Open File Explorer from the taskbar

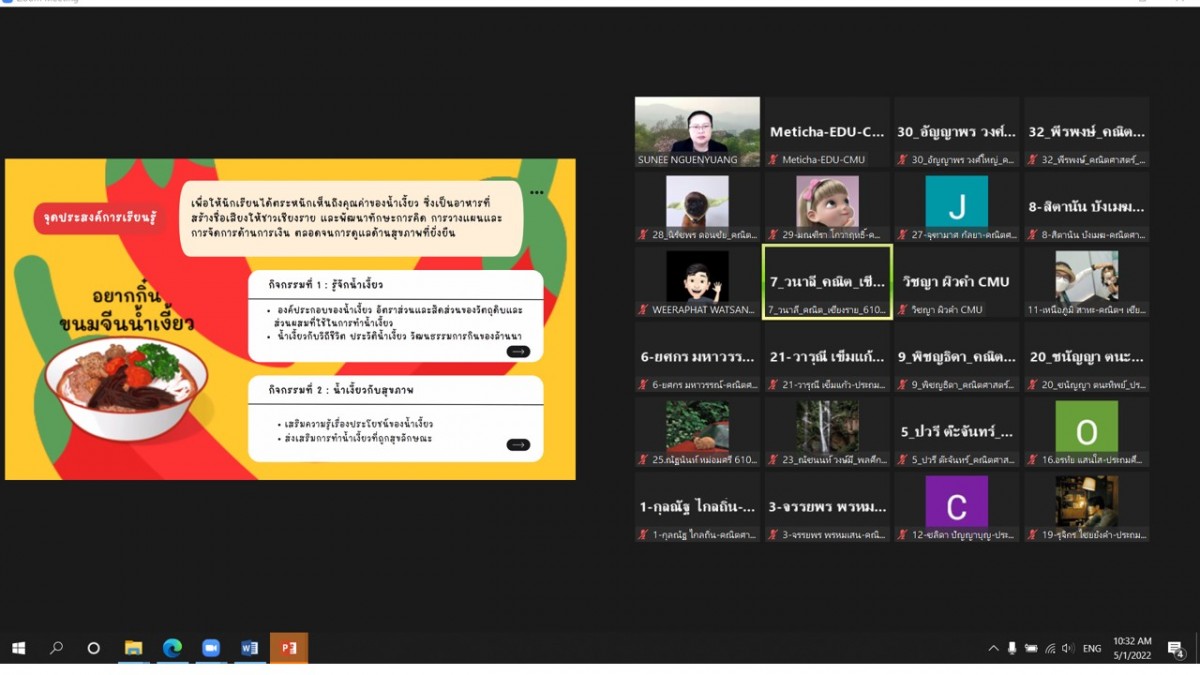click(x=133, y=648)
